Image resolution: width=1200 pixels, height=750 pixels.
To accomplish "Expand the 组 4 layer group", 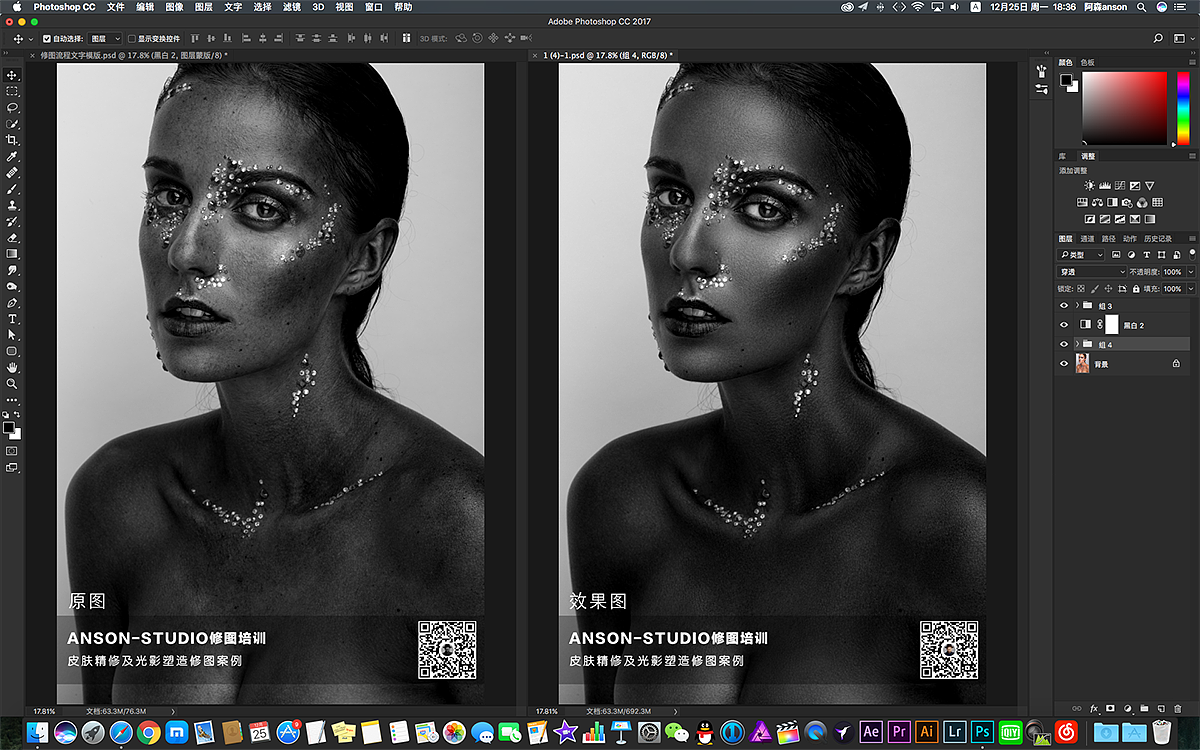I will [x=1077, y=344].
